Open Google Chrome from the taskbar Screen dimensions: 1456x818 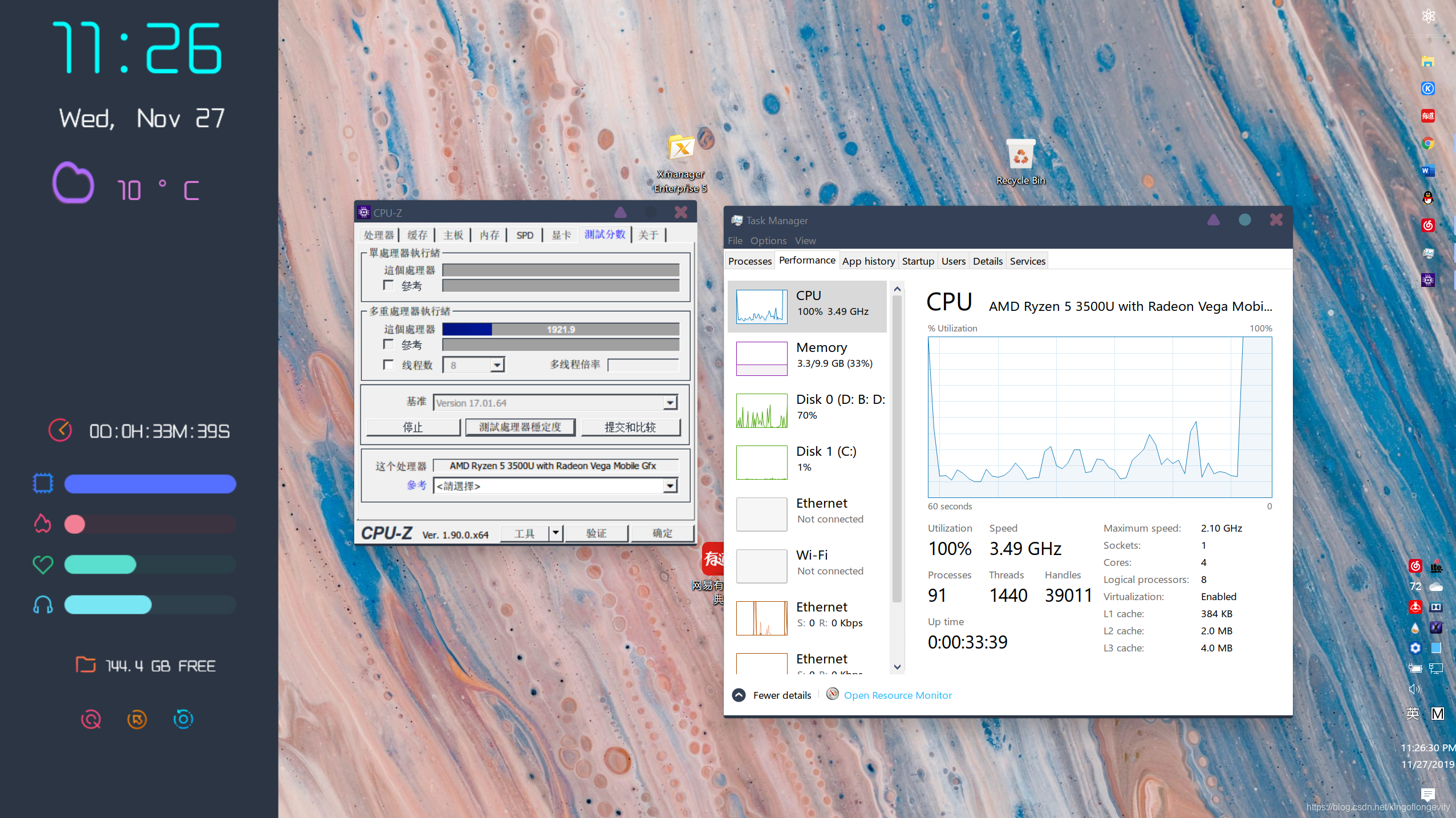1427,143
